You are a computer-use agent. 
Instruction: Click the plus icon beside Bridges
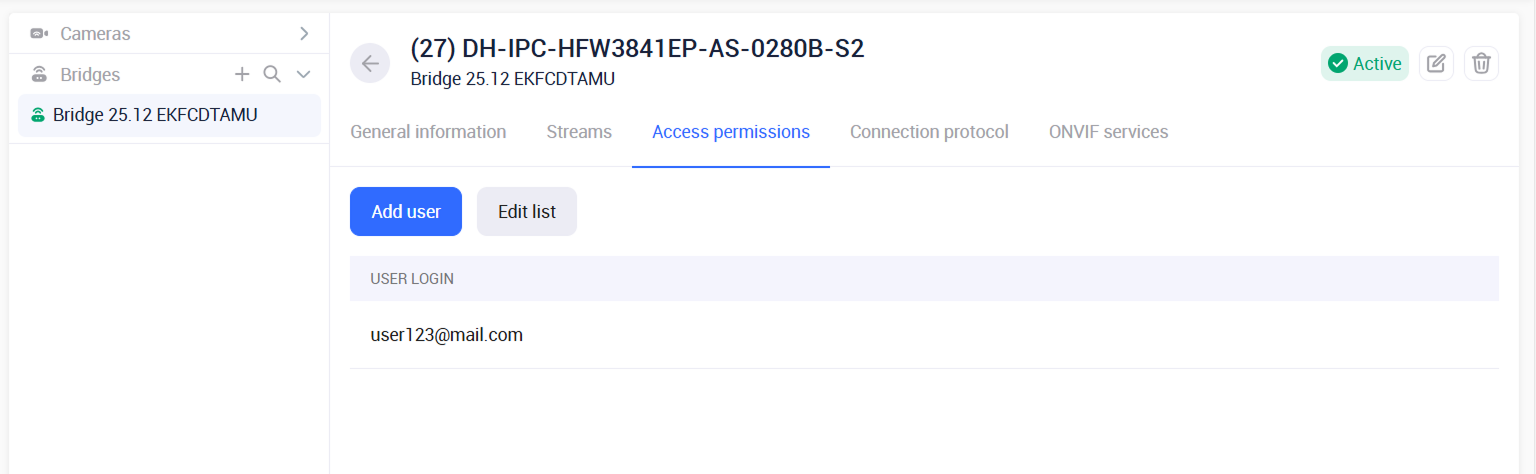(x=242, y=74)
